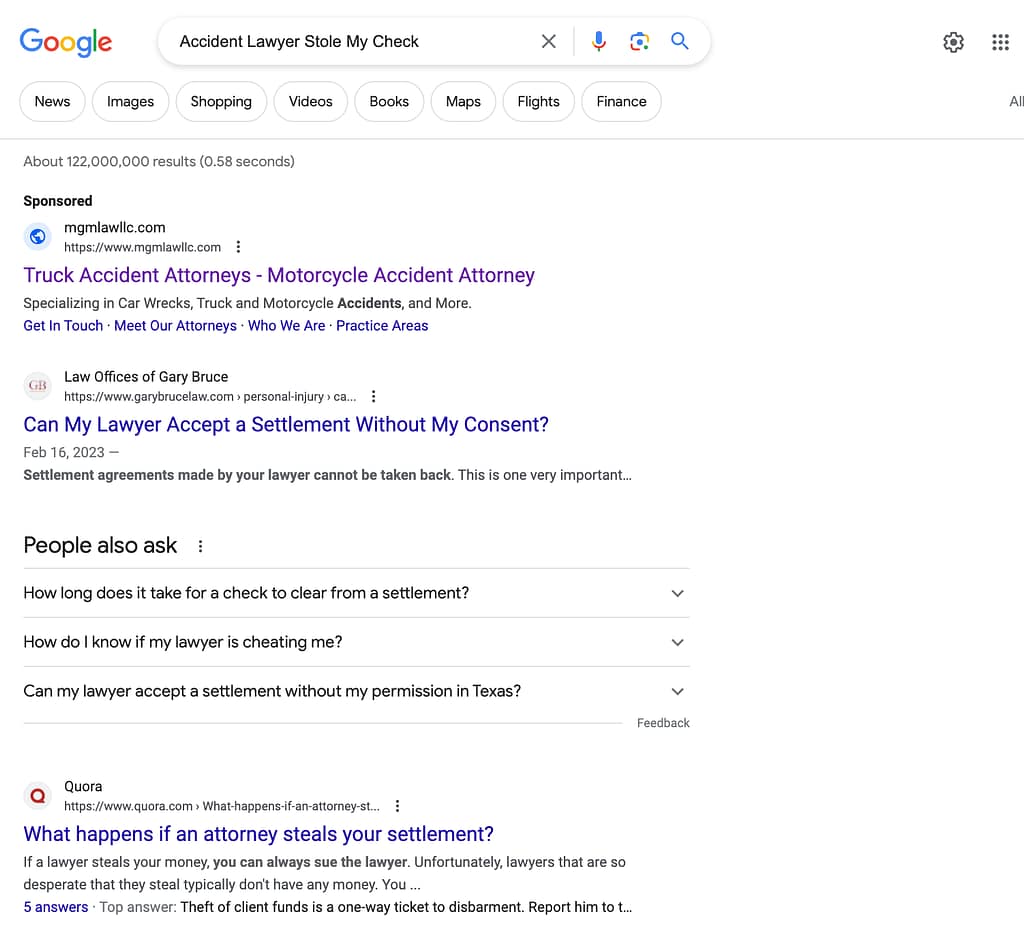Expand 'How do I know if my lawyer is cheating' question
1024x931 pixels.
coord(357,642)
